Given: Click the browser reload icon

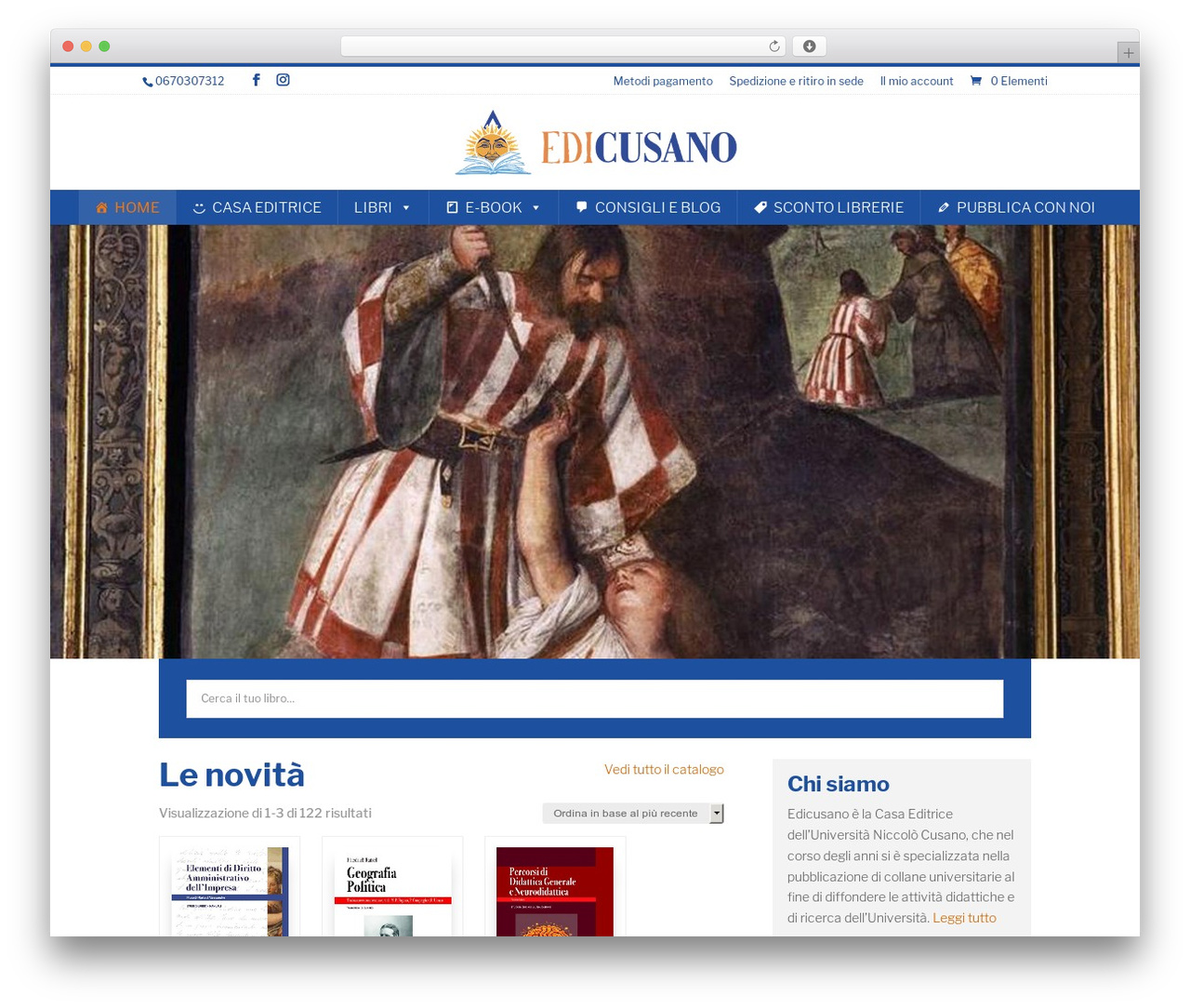Looking at the screenshot, I should point(774,46).
